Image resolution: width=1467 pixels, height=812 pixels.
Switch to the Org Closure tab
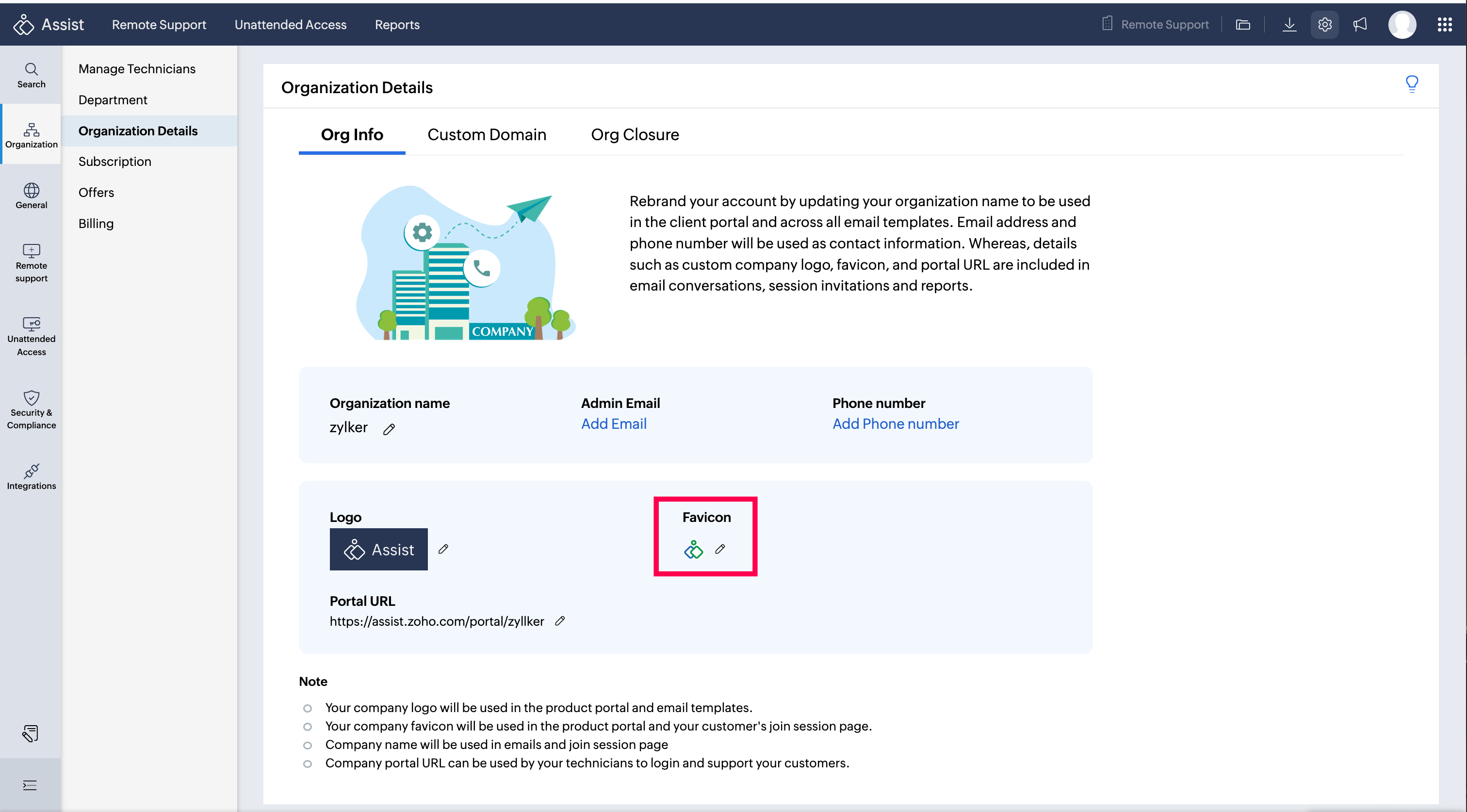(x=635, y=135)
